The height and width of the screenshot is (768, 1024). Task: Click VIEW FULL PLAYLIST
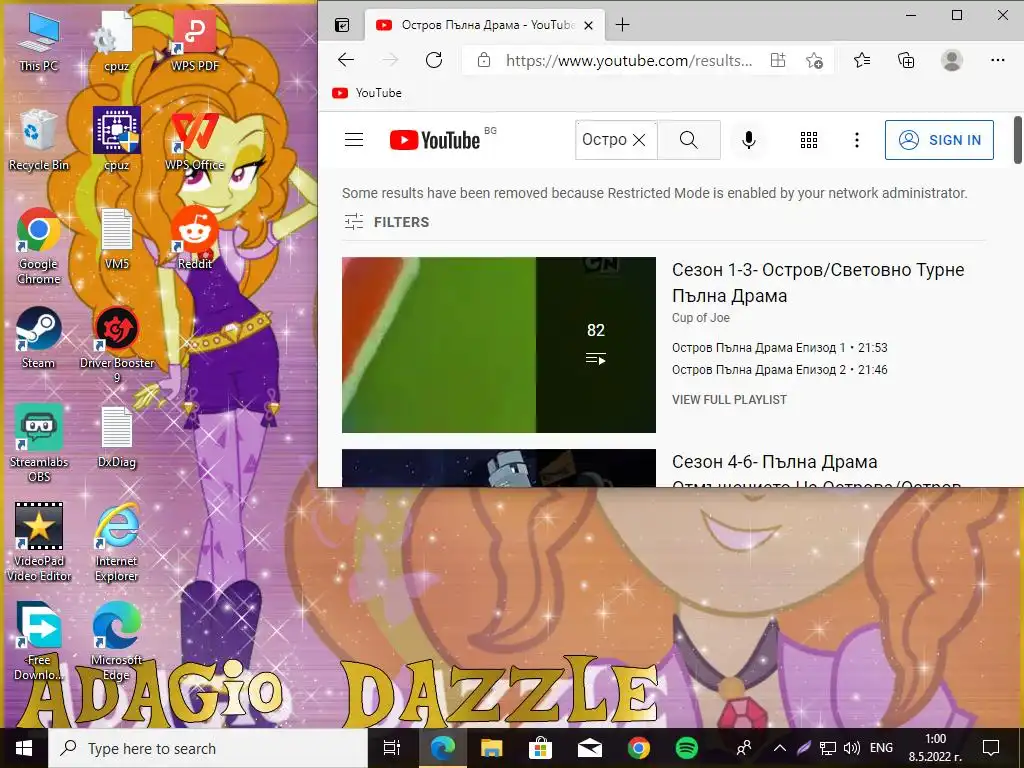coord(729,400)
